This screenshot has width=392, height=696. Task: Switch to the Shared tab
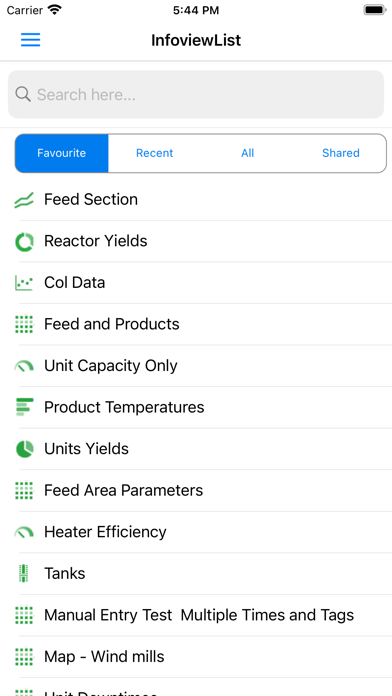[341, 153]
